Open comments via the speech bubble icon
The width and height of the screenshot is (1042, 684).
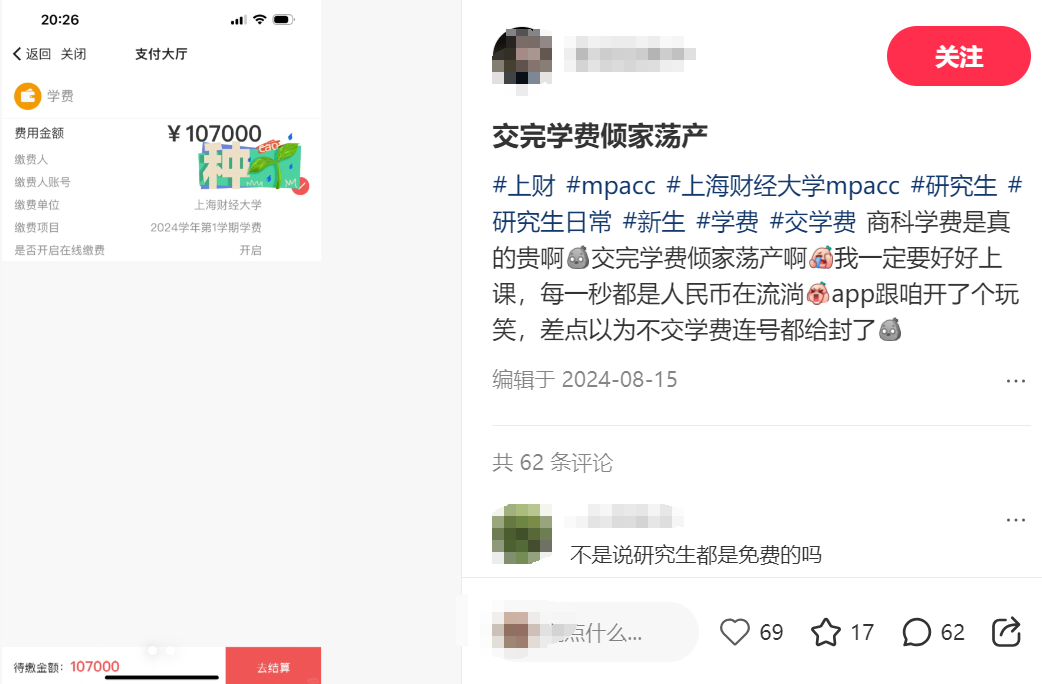tap(916, 631)
